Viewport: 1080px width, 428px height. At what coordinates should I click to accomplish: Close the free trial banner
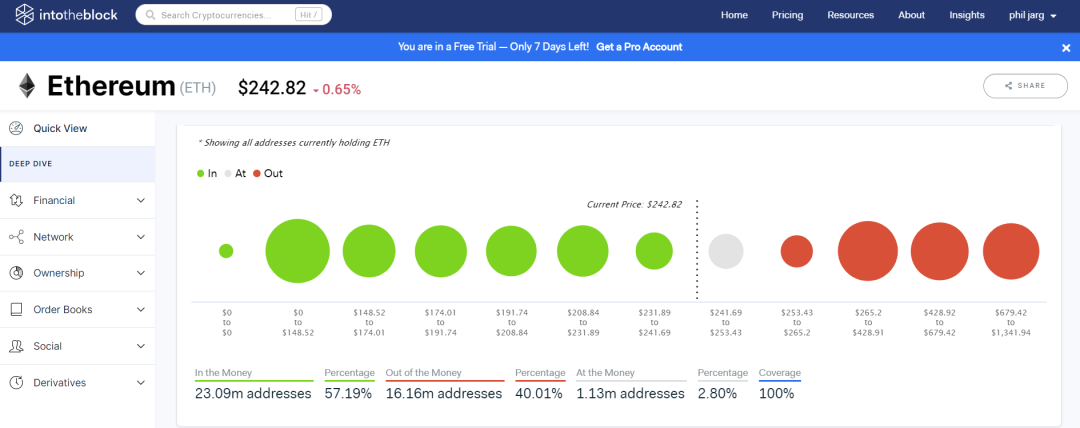(1066, 48)
